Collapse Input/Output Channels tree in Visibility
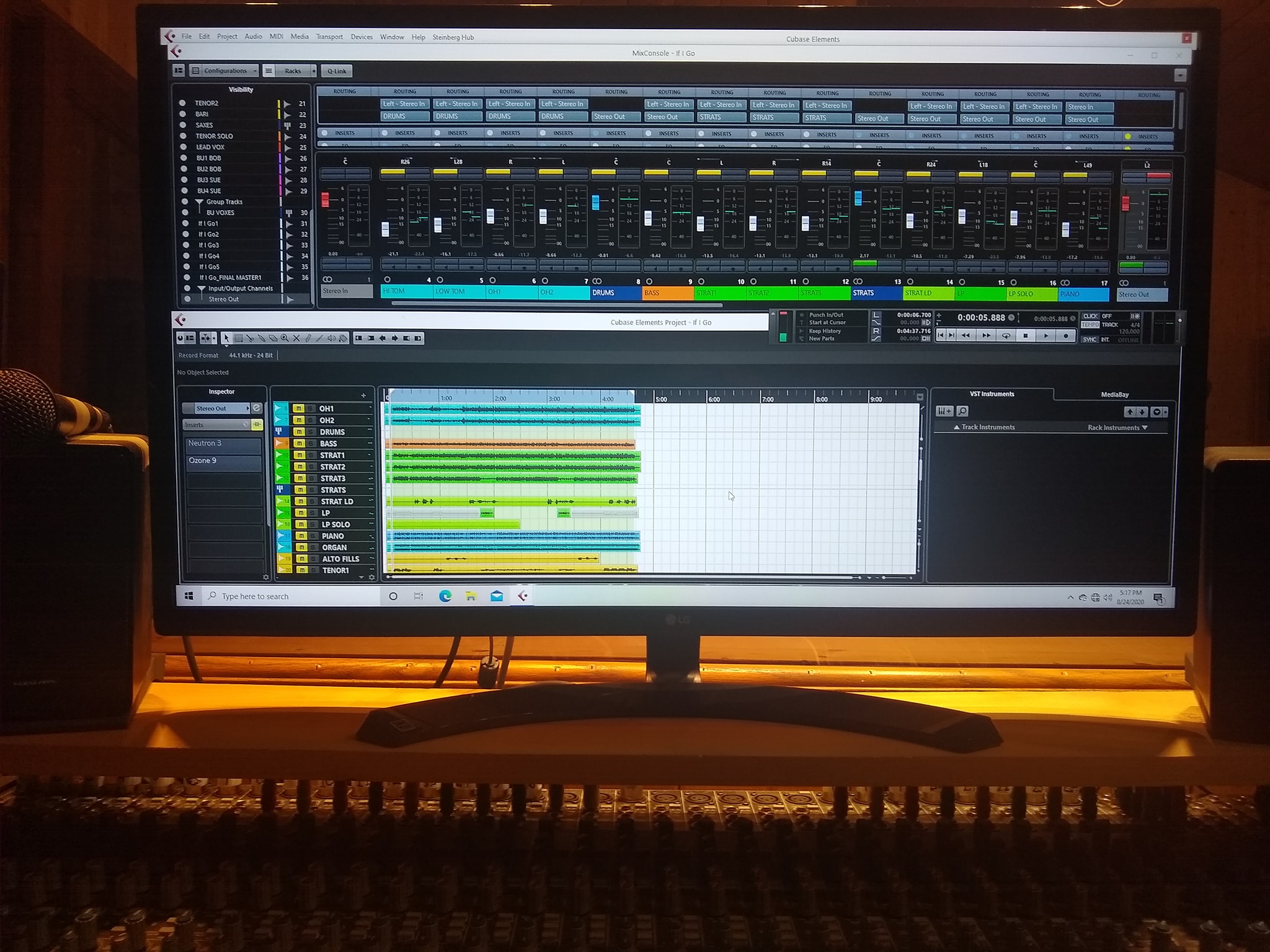The height and width of the screenshot is (952, 1270). point(201,289)
